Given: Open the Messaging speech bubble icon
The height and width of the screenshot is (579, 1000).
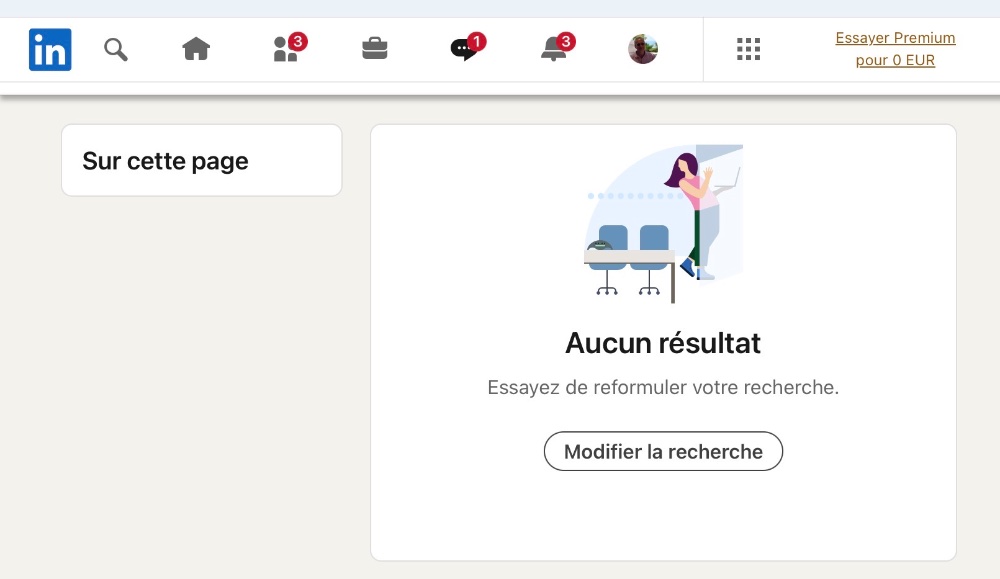Looking at the screenshot, I should (464, 50).
